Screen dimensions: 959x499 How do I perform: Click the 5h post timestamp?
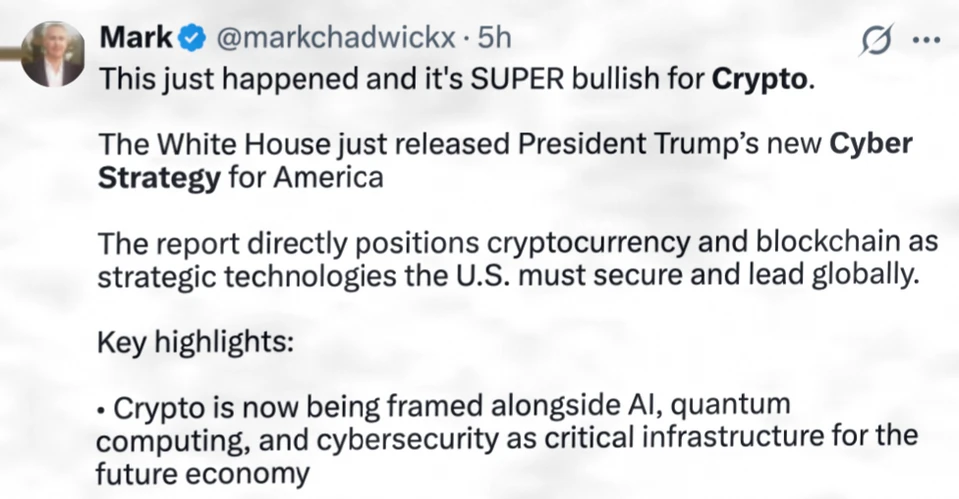pos(494,38)
